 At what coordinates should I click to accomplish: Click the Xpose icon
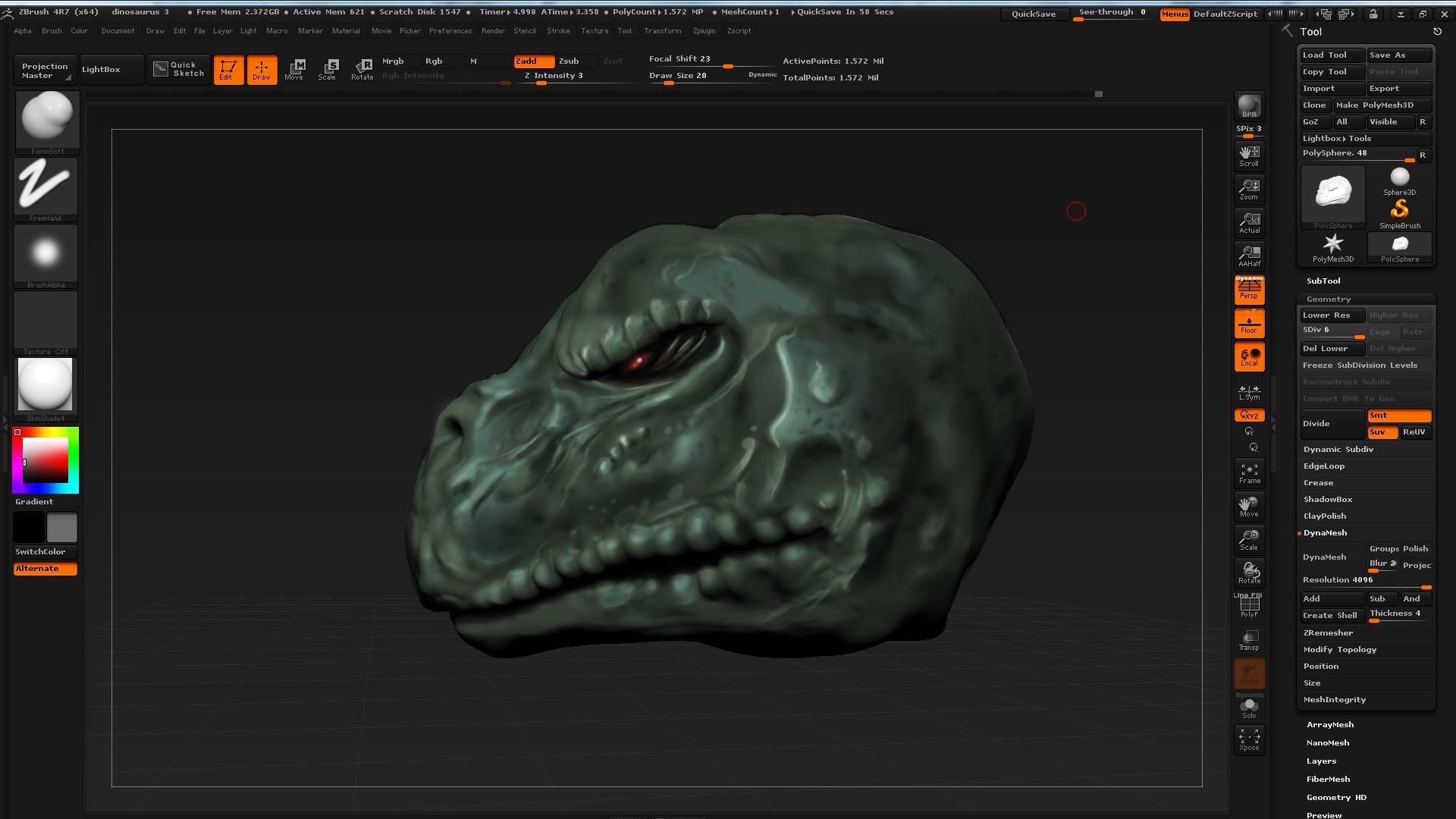click(x=1249, y=739)
